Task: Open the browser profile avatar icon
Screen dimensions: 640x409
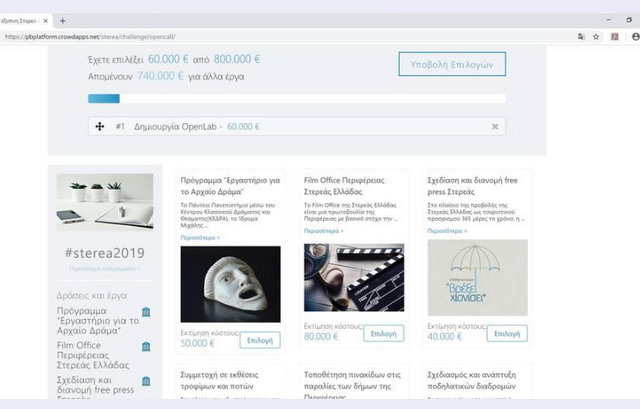Action: [x=635, y=37]
